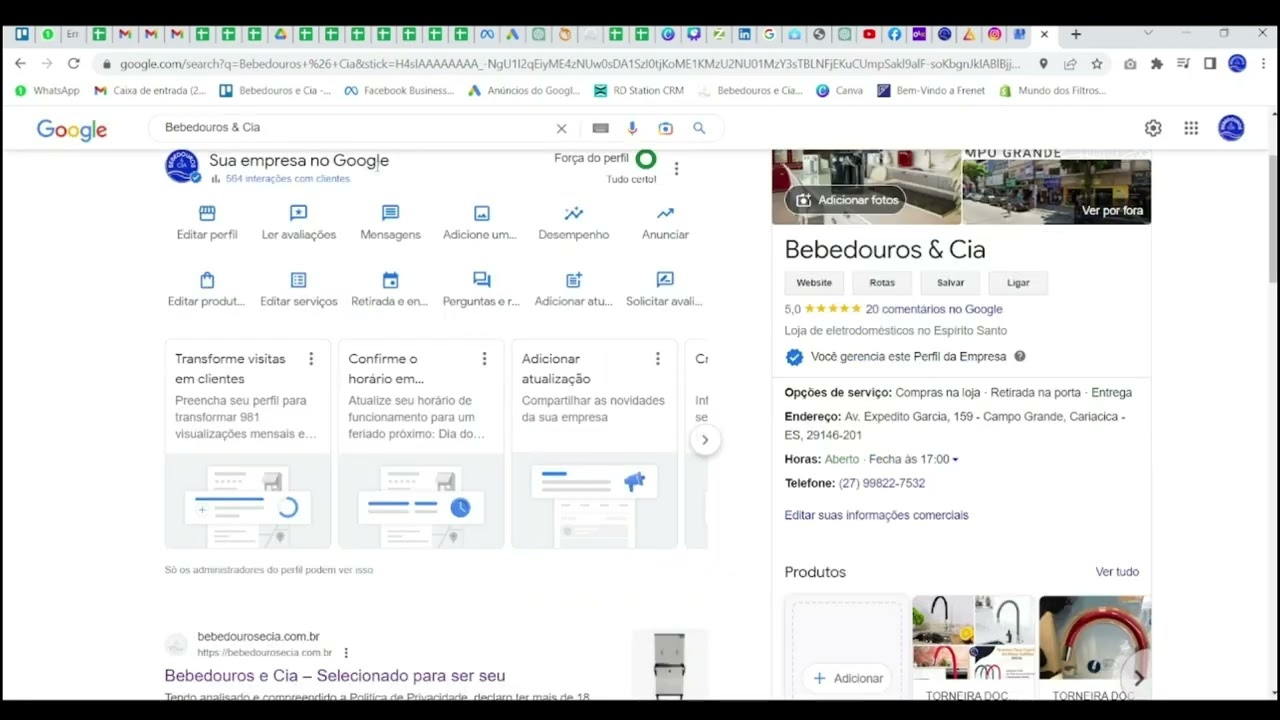The width and height of the screenshot is (1280, 720).
Task: Click Adicionar product placeholder card
Action: pyautogui.click(x=848, y=648)
